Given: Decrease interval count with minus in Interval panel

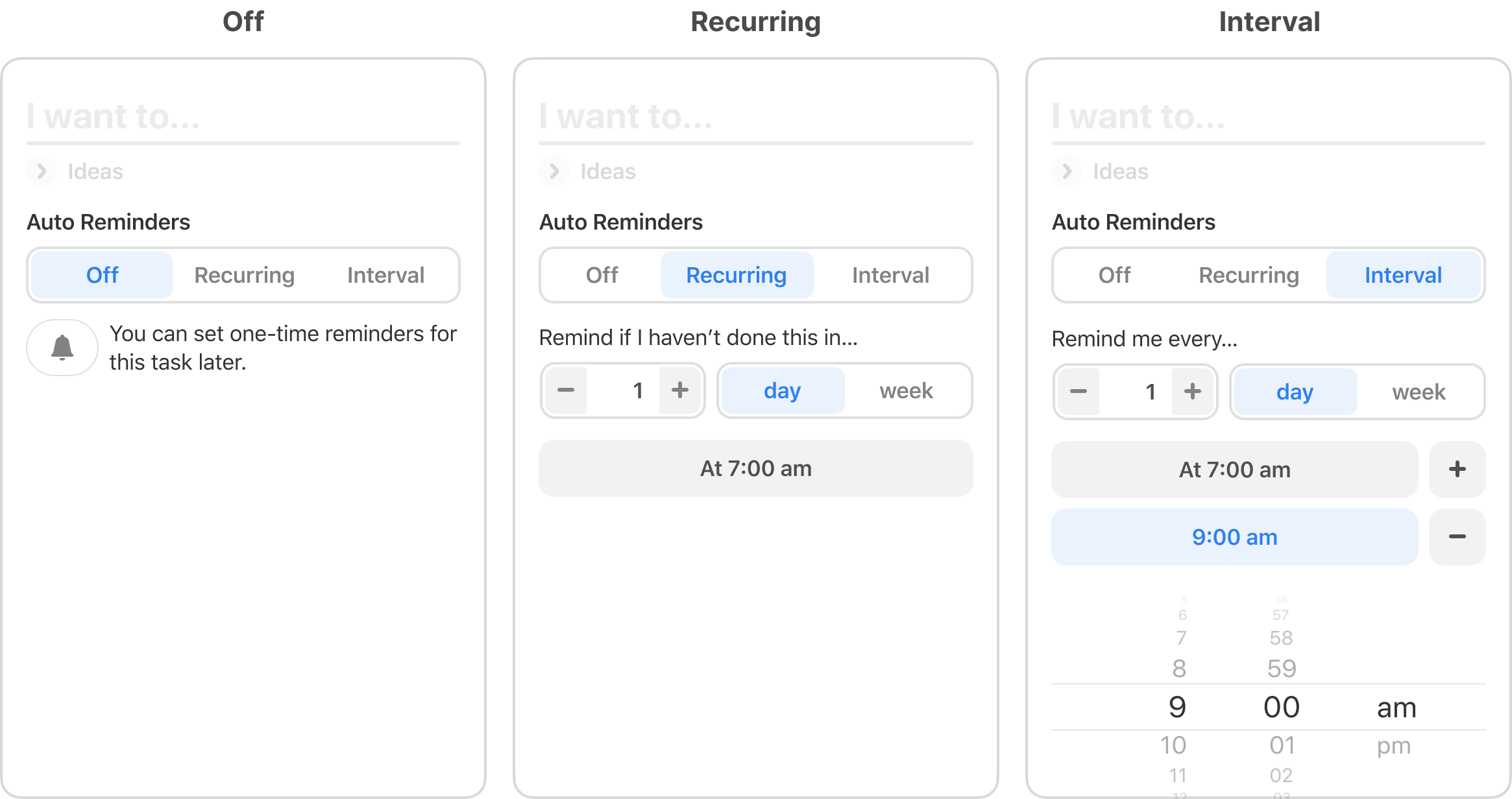Looking at the screenshot, I should 1079,392.
